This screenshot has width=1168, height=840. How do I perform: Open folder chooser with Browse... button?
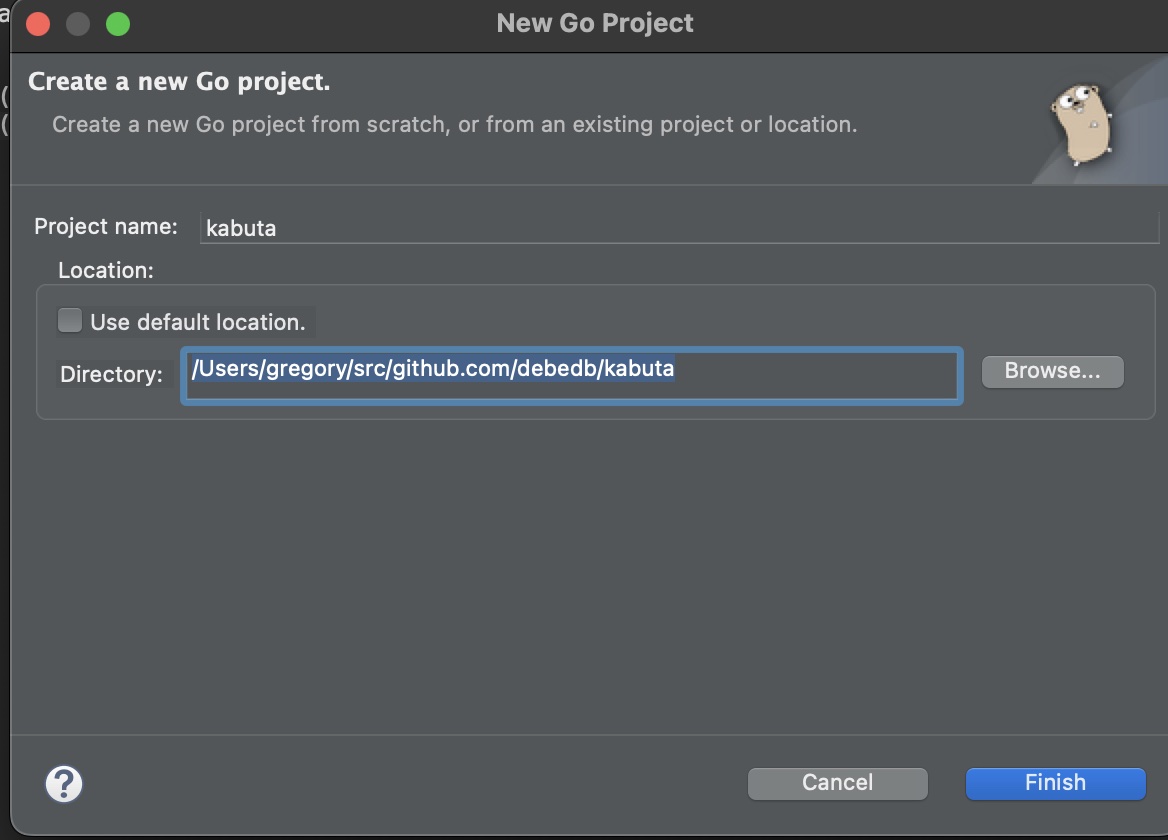[x=1052, y=371]
